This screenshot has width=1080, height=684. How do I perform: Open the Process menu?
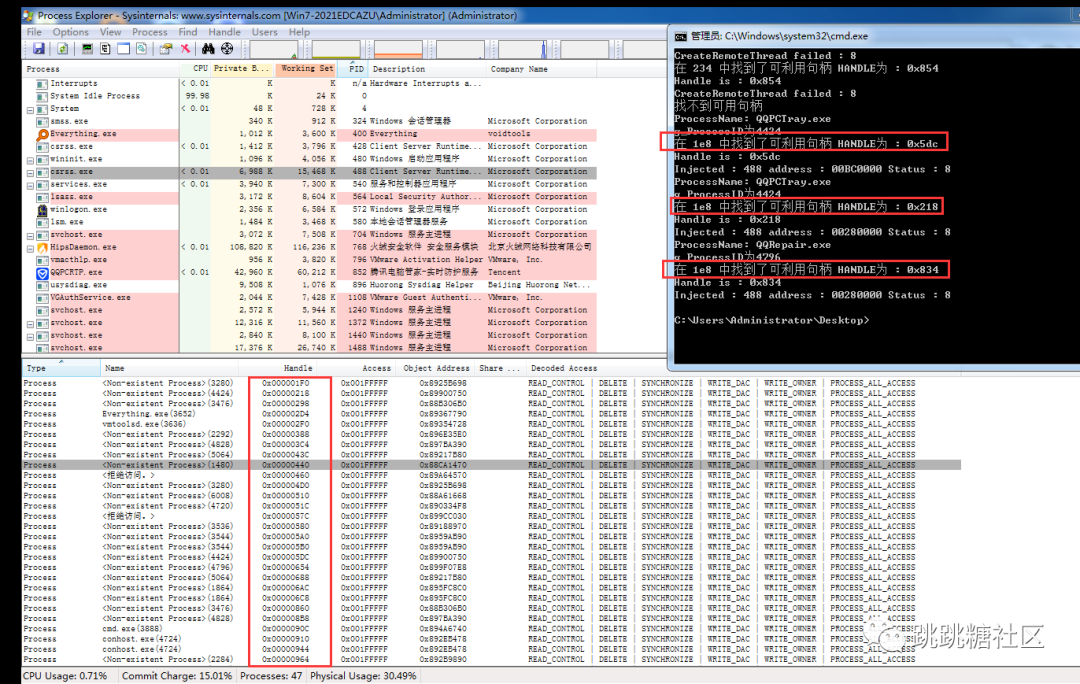(149, 32)
